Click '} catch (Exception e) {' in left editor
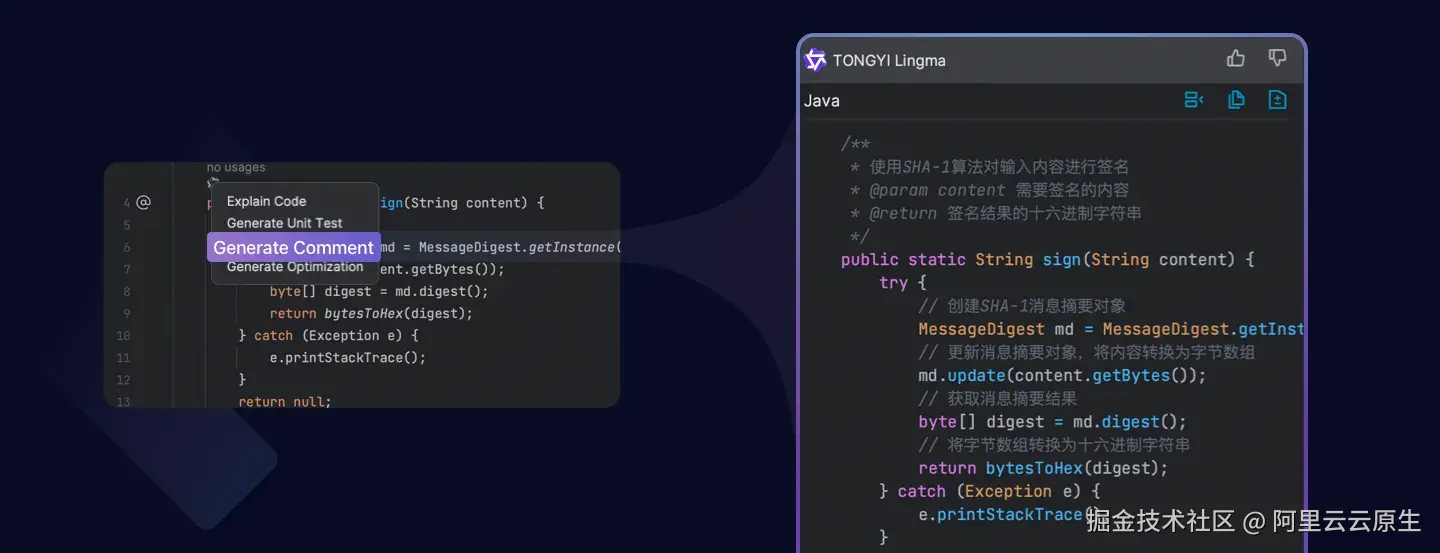 coord(329,335)
